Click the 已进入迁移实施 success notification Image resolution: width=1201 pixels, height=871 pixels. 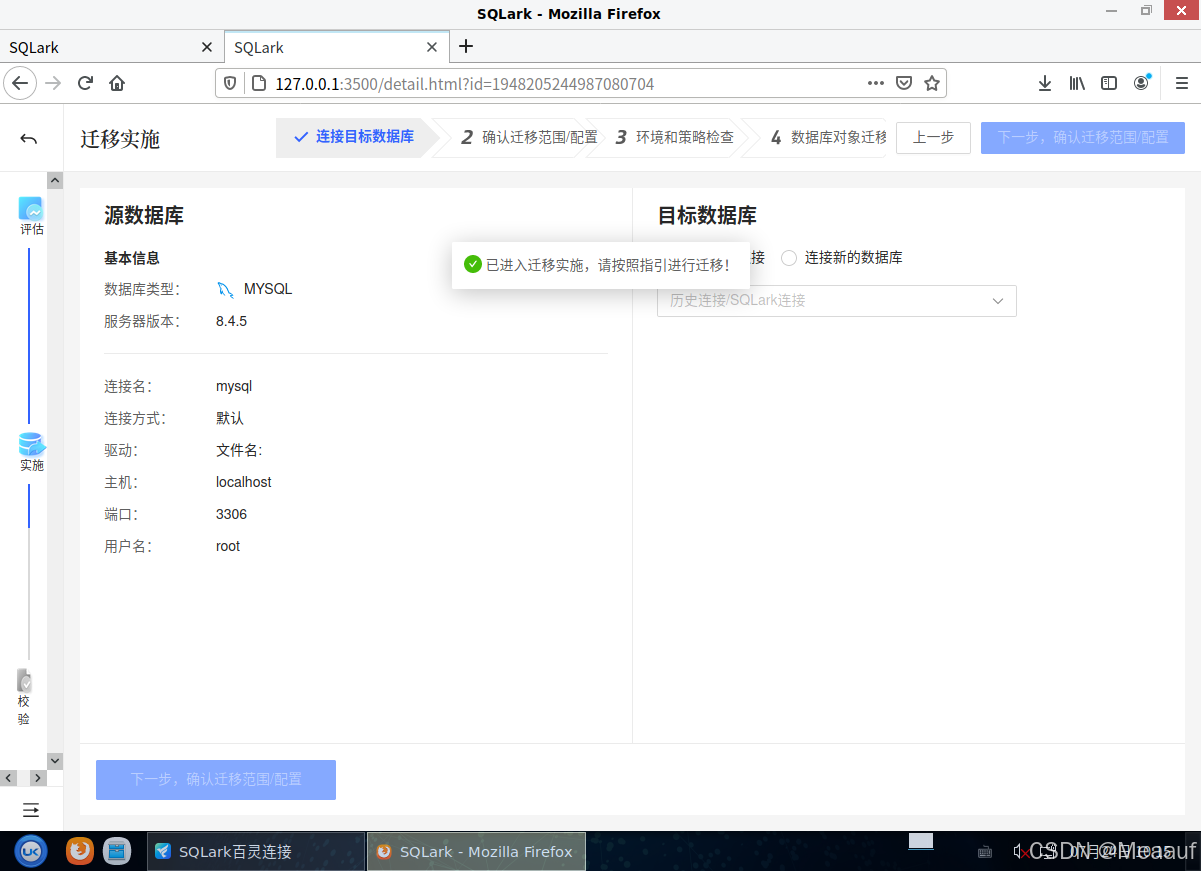[600, 265]
